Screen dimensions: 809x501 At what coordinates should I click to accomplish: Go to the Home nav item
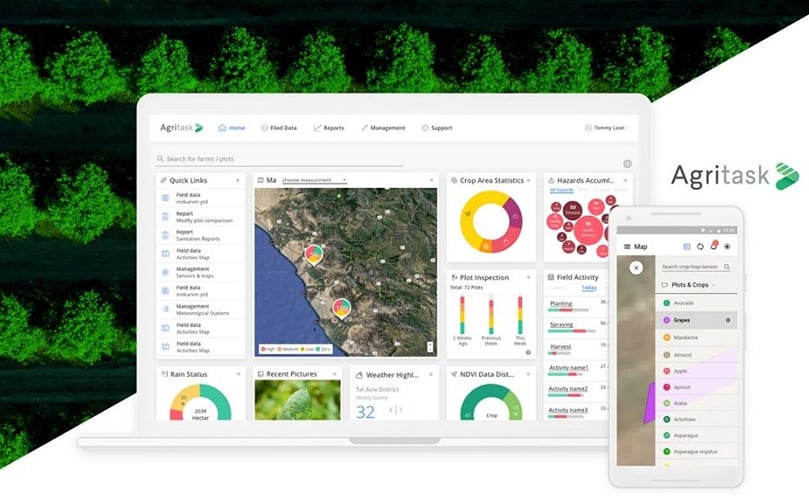[x=232, y=128]
